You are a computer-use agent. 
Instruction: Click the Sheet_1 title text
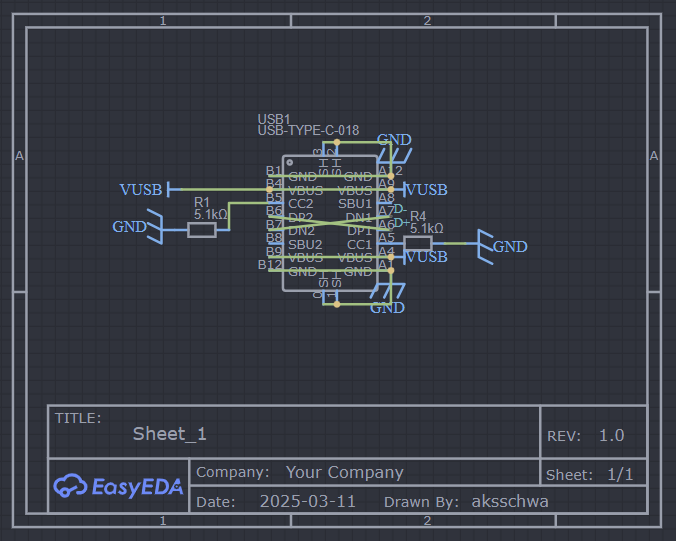[169, 434]
